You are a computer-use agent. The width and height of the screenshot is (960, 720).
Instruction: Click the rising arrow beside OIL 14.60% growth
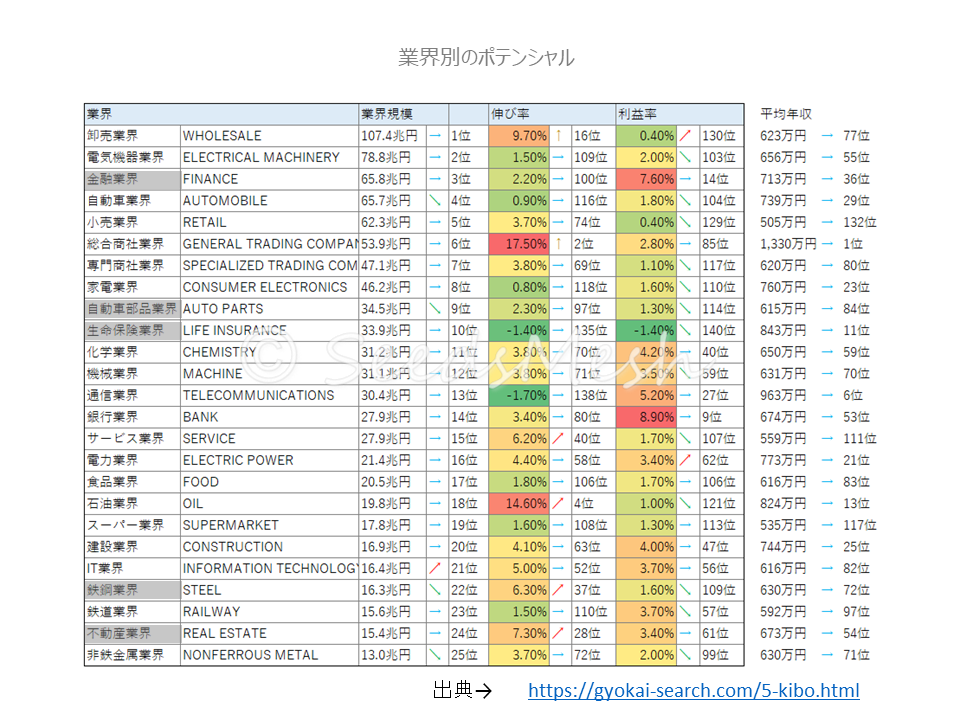[559, 503]
